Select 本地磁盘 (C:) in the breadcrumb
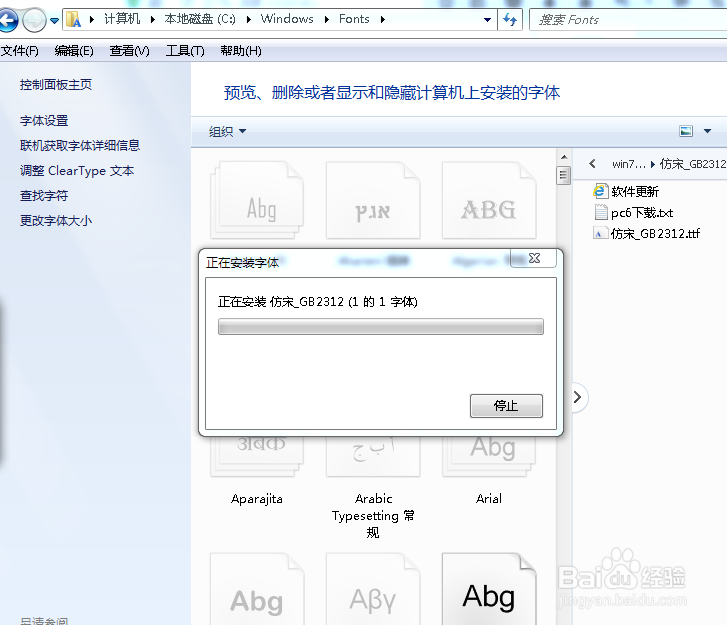The height and width of the screenshot is (625, 727). click(x=200, y=19)
